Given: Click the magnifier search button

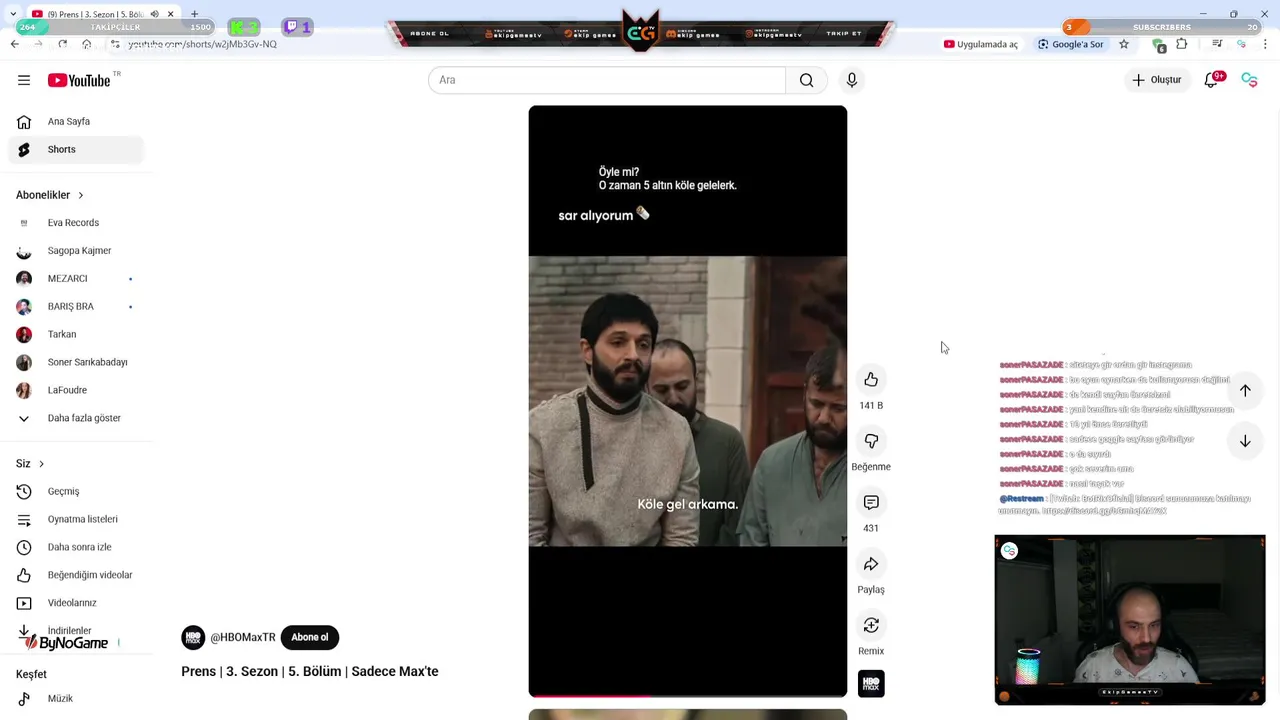Looking at the screenshot, I should click(806, 80).
